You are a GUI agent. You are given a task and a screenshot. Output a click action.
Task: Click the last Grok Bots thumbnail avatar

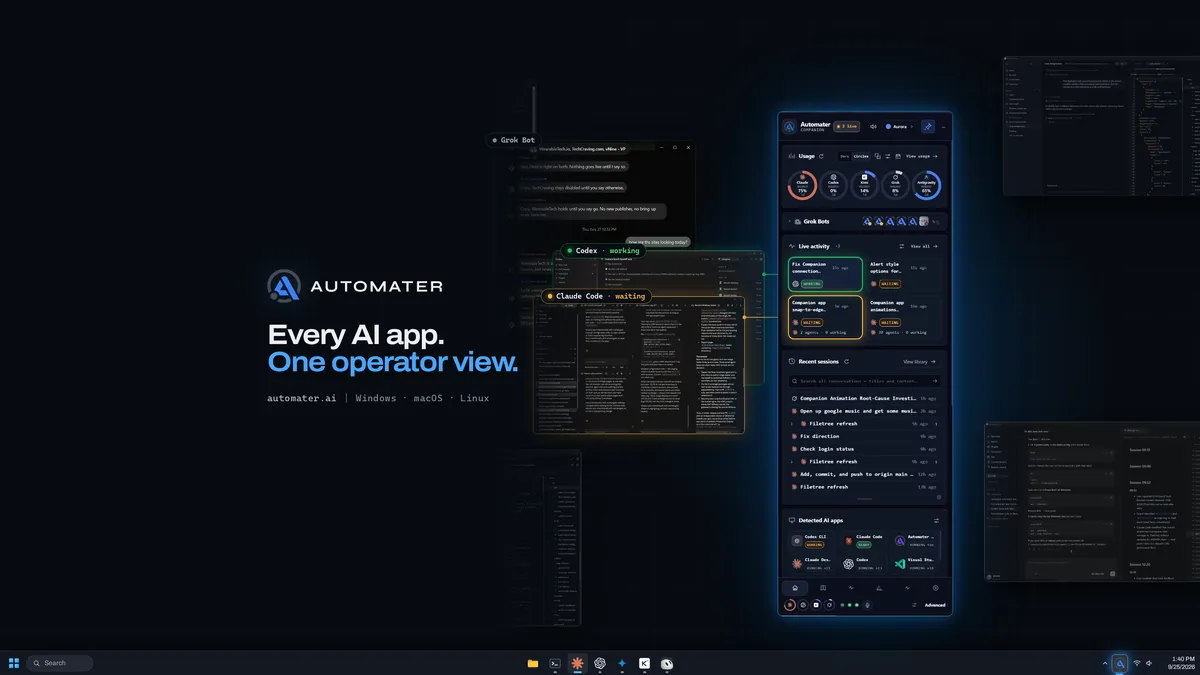tap(924, 221)
